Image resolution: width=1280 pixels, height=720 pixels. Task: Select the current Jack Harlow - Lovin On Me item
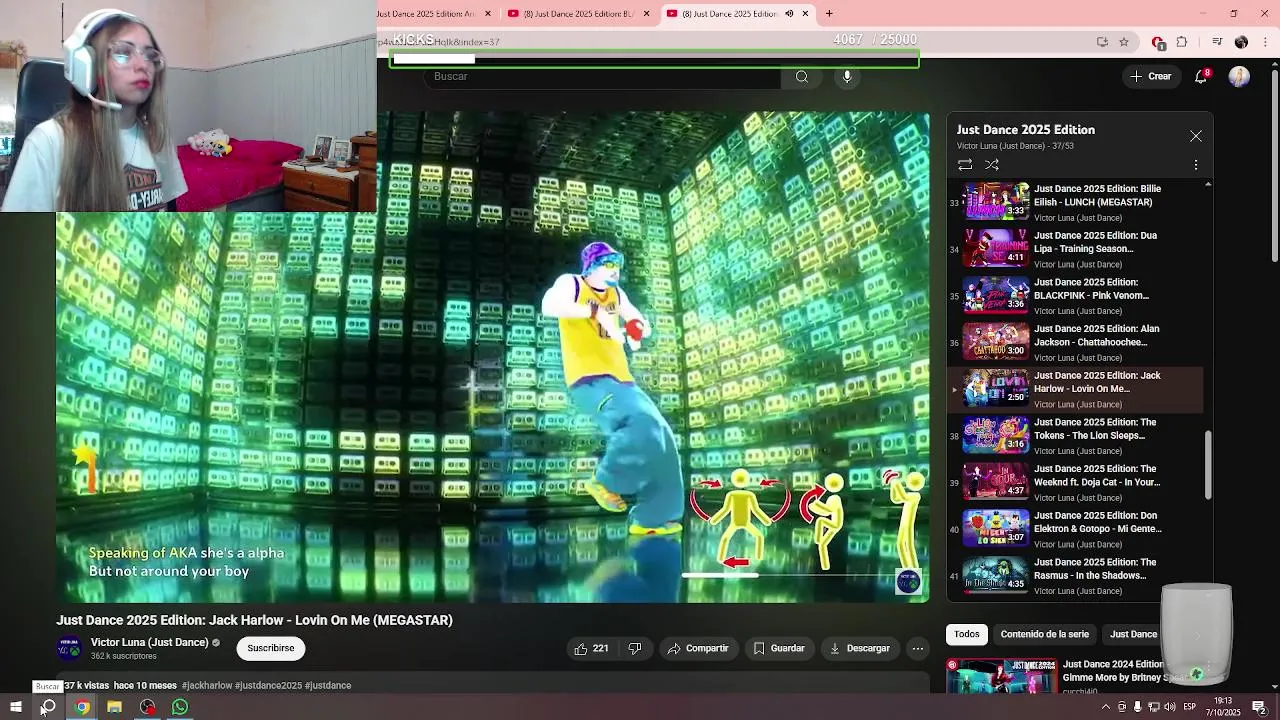coord(1075,389)
